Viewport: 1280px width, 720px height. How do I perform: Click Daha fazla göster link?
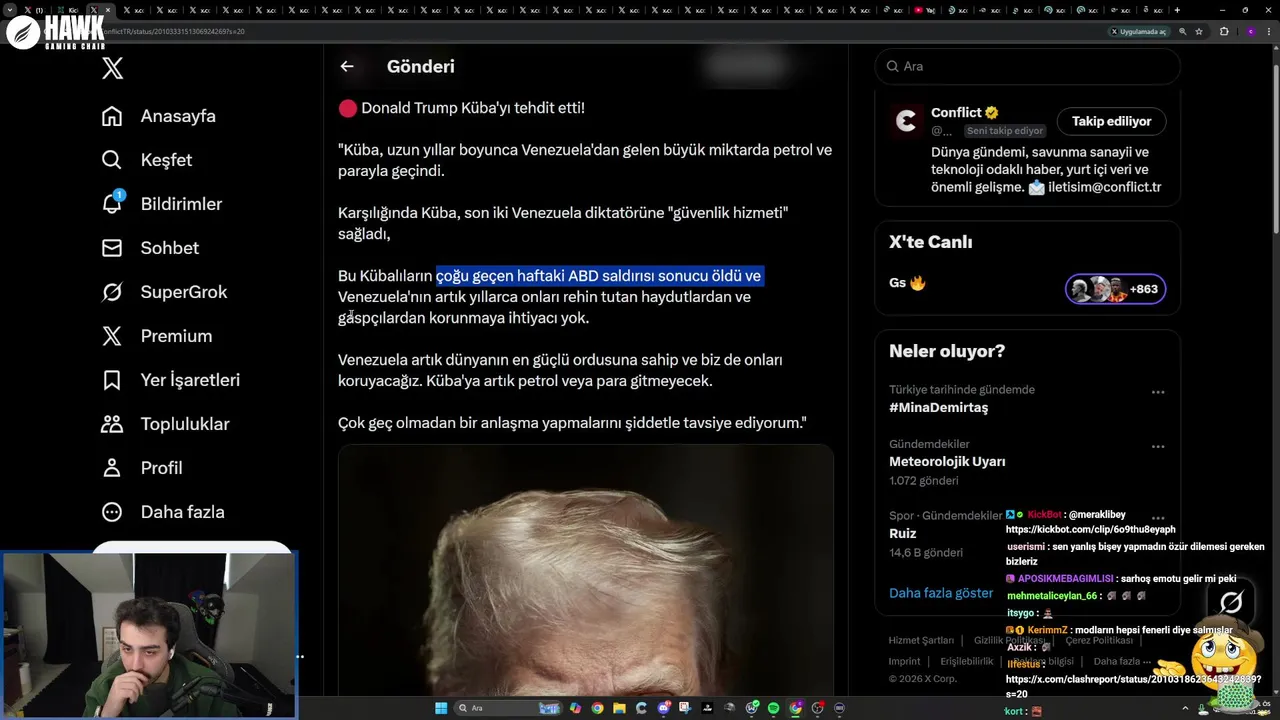(x=941, y=593)
